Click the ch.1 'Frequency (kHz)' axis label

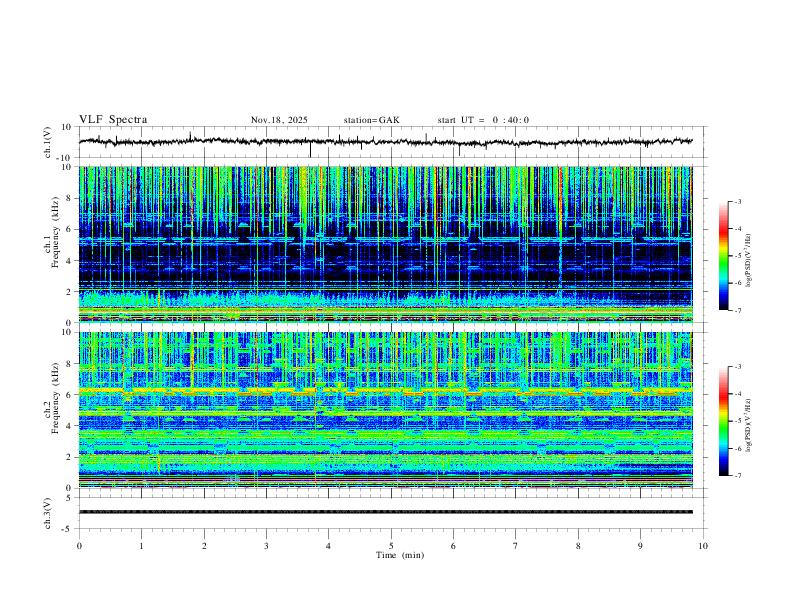pos(55,232)
